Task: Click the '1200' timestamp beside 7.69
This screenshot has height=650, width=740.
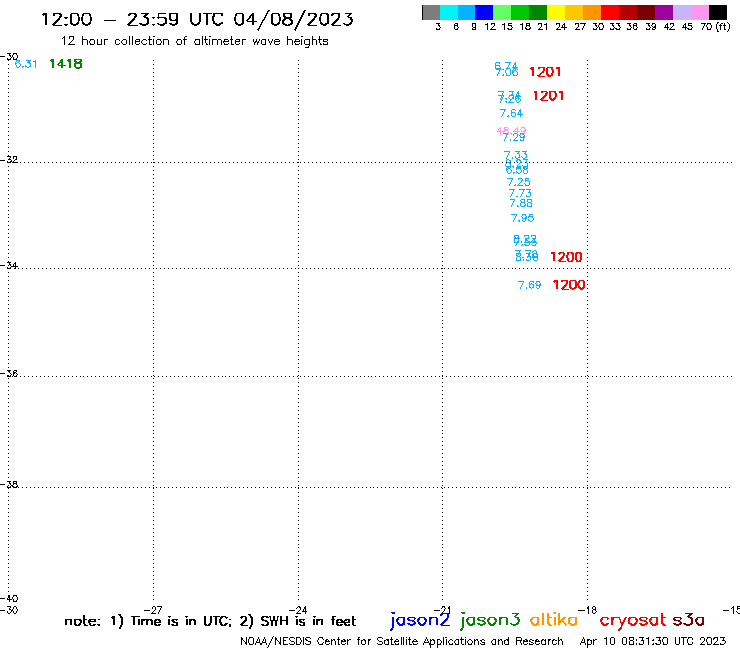Action: [569, 285]
